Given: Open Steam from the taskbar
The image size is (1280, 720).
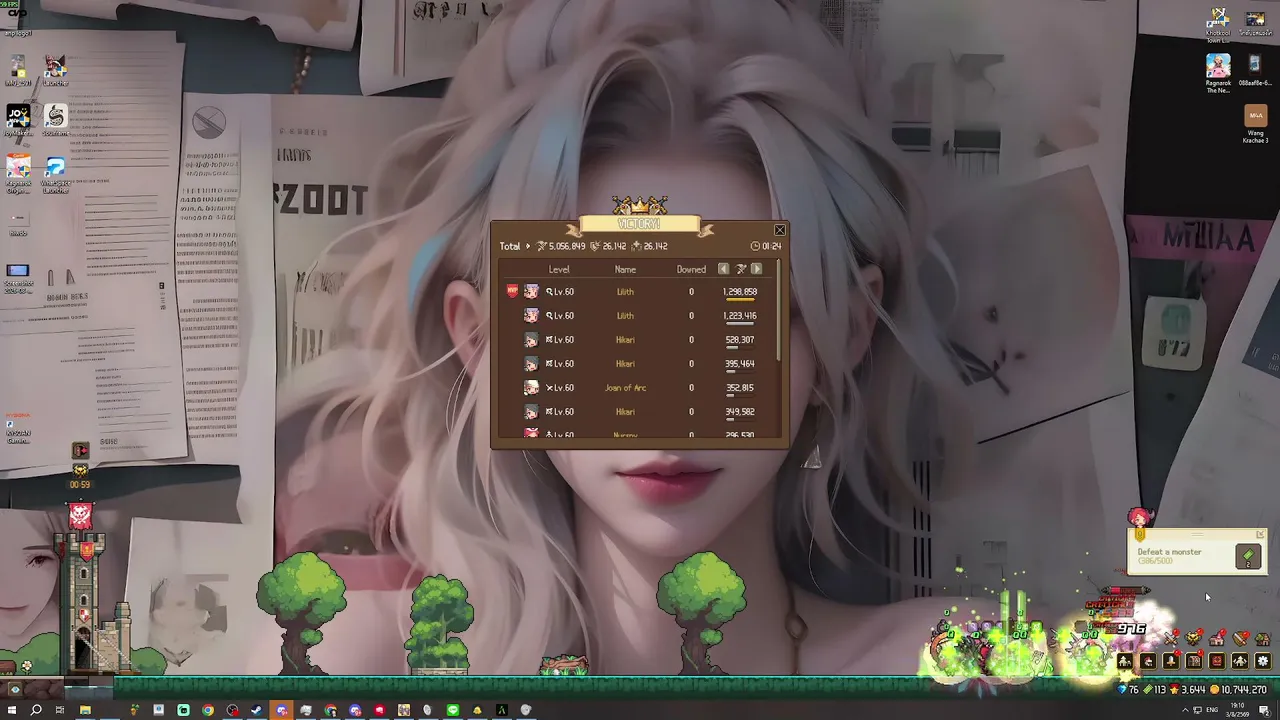Looking at the screenshot, I should [257, 710].
